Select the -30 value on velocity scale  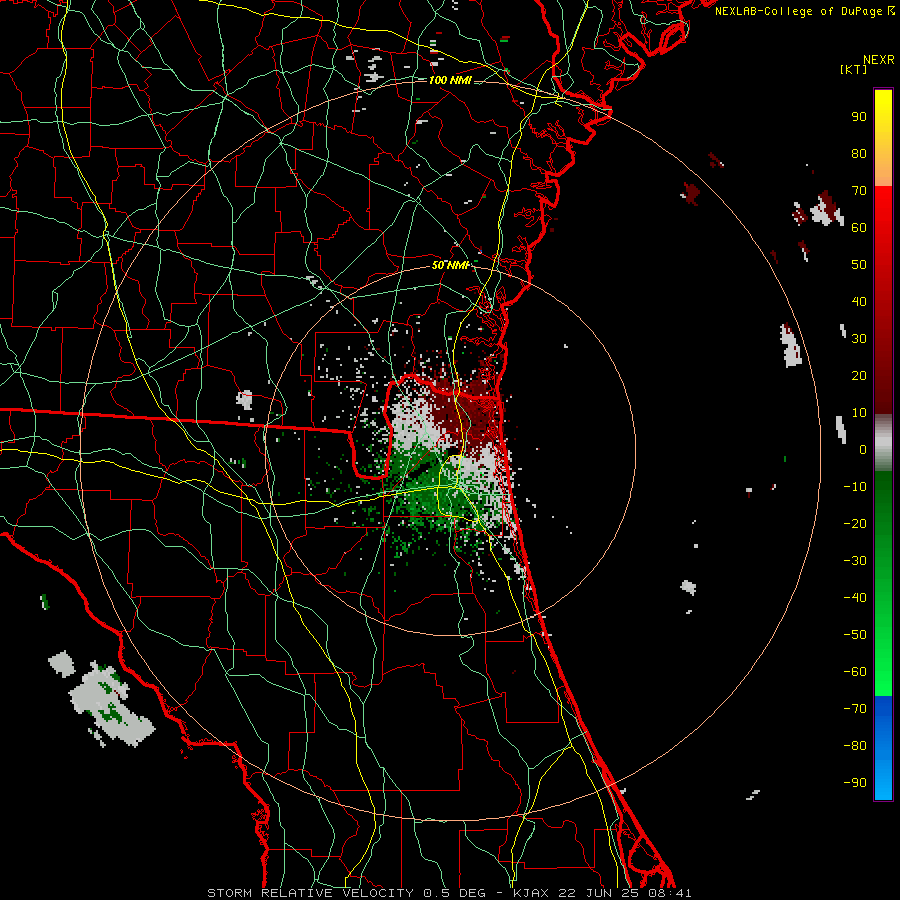(x=855, y=561)
